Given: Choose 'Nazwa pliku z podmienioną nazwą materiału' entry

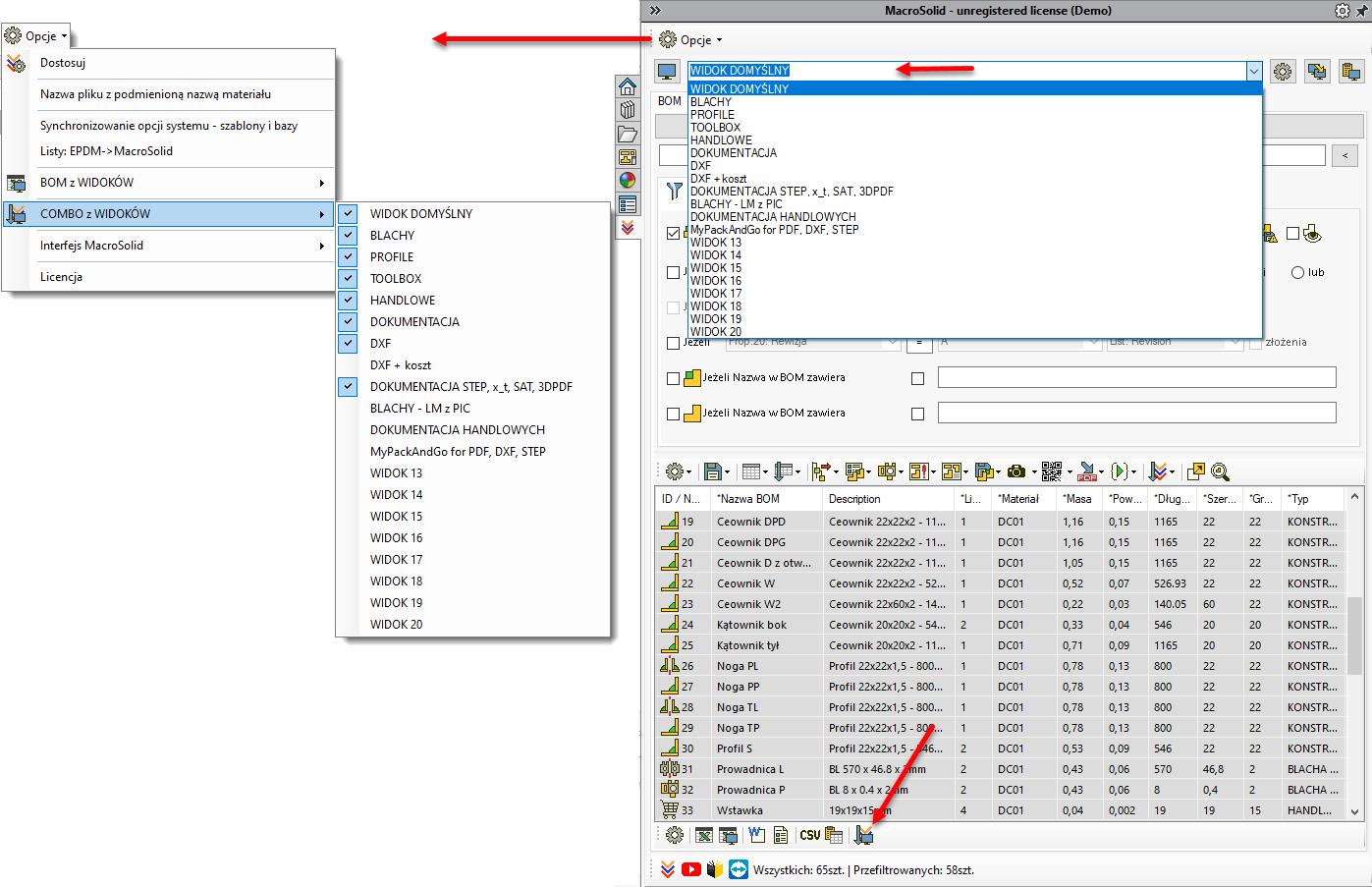Looking at the screenshot, I should [x=169, y=93].
